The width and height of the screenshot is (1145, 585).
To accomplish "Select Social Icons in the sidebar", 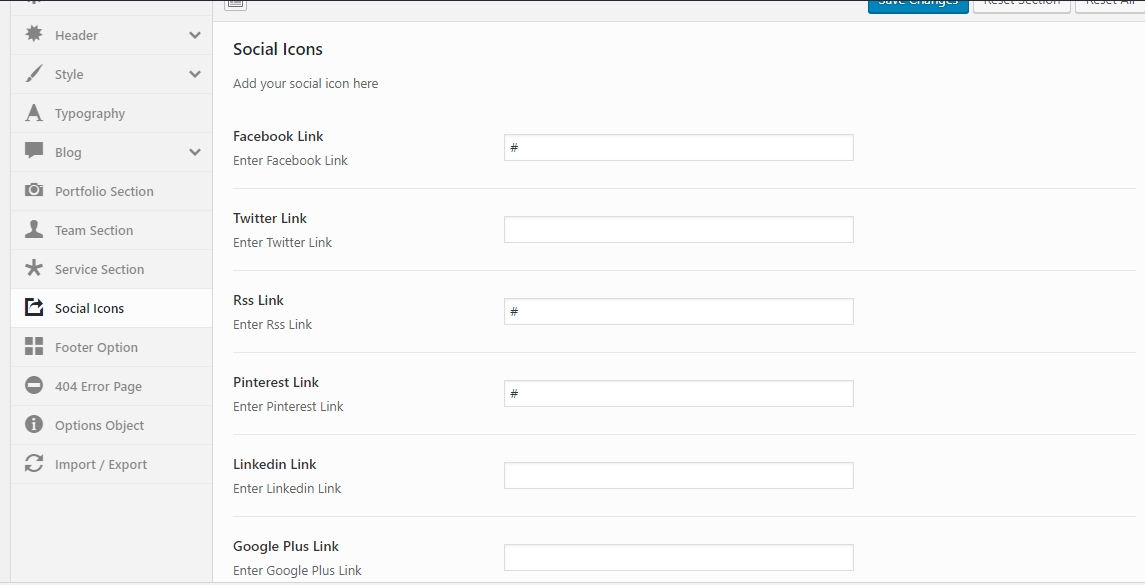I will [x=112, y=307].
